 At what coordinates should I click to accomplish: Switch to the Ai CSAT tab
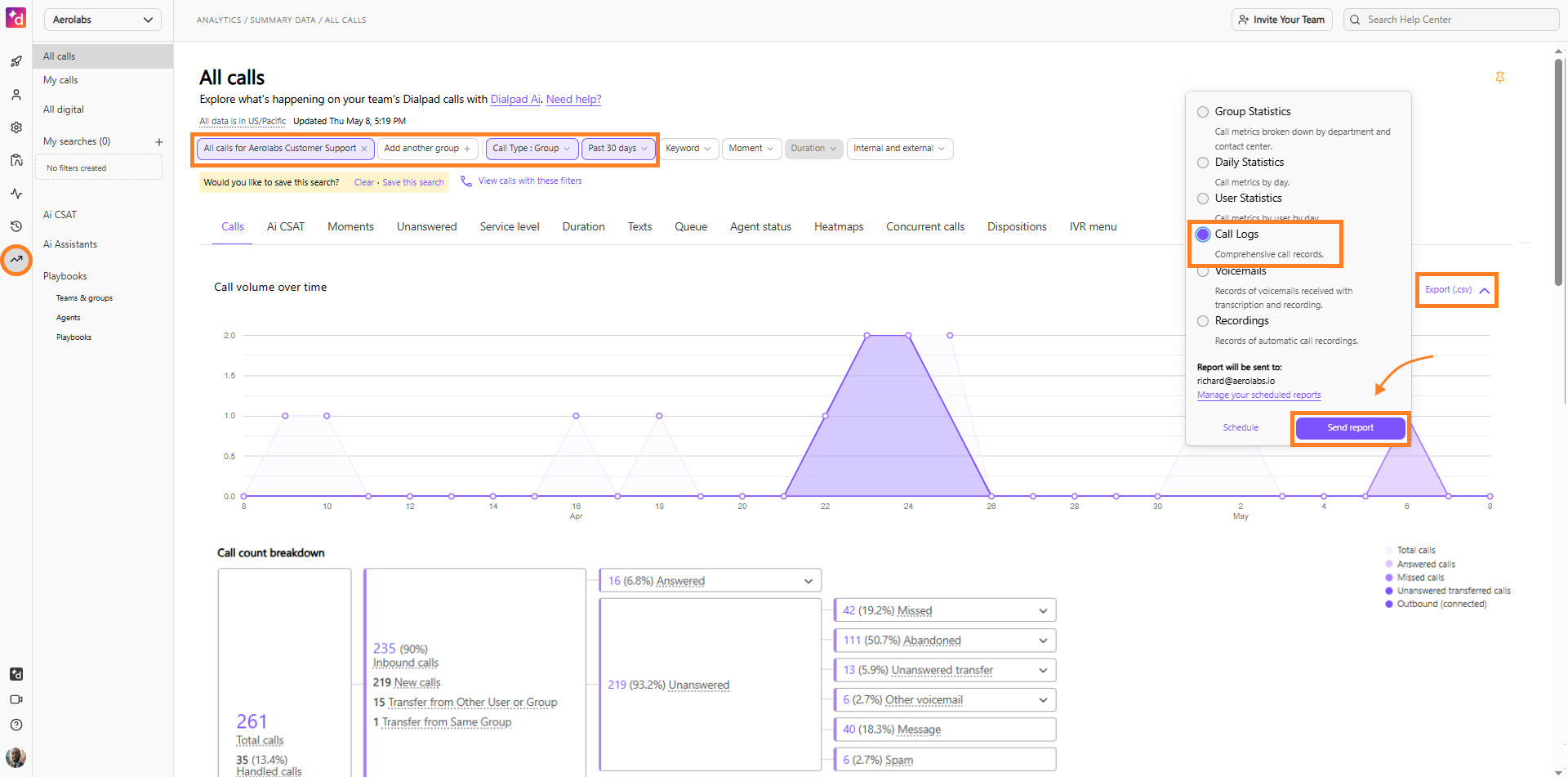point(286,227)
